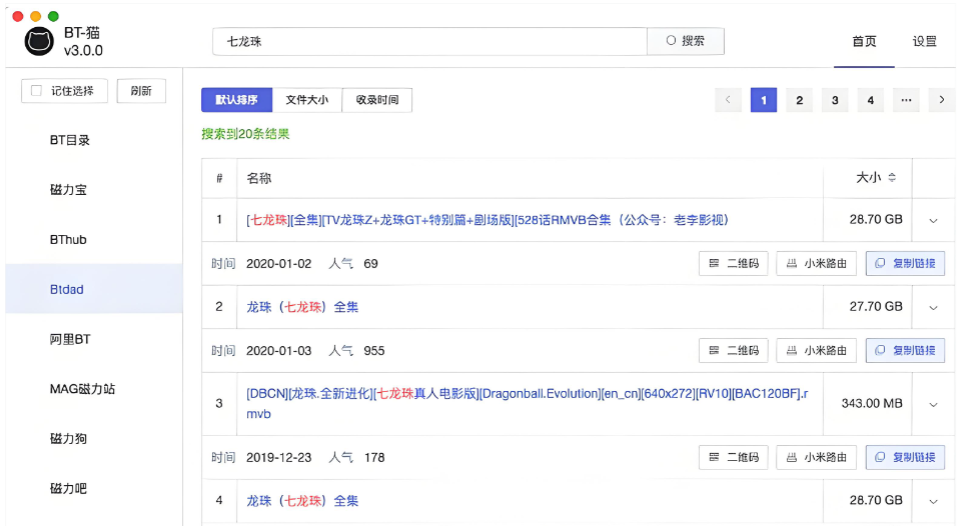The height and width of the screenshot is (526, 965).
Task: Expand the 27.70 GB result row chevron
Action: tap(933, 307)
